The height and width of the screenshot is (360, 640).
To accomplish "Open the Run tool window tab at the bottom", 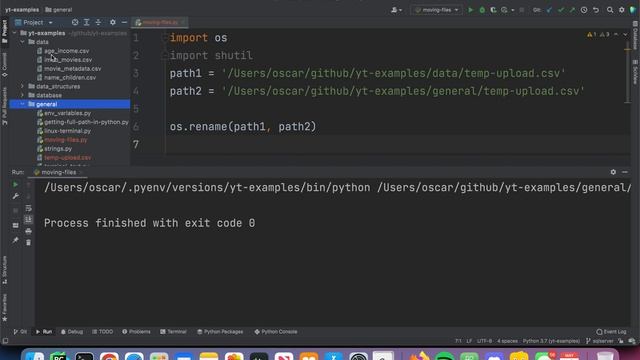I will click(x=44, y=332).
